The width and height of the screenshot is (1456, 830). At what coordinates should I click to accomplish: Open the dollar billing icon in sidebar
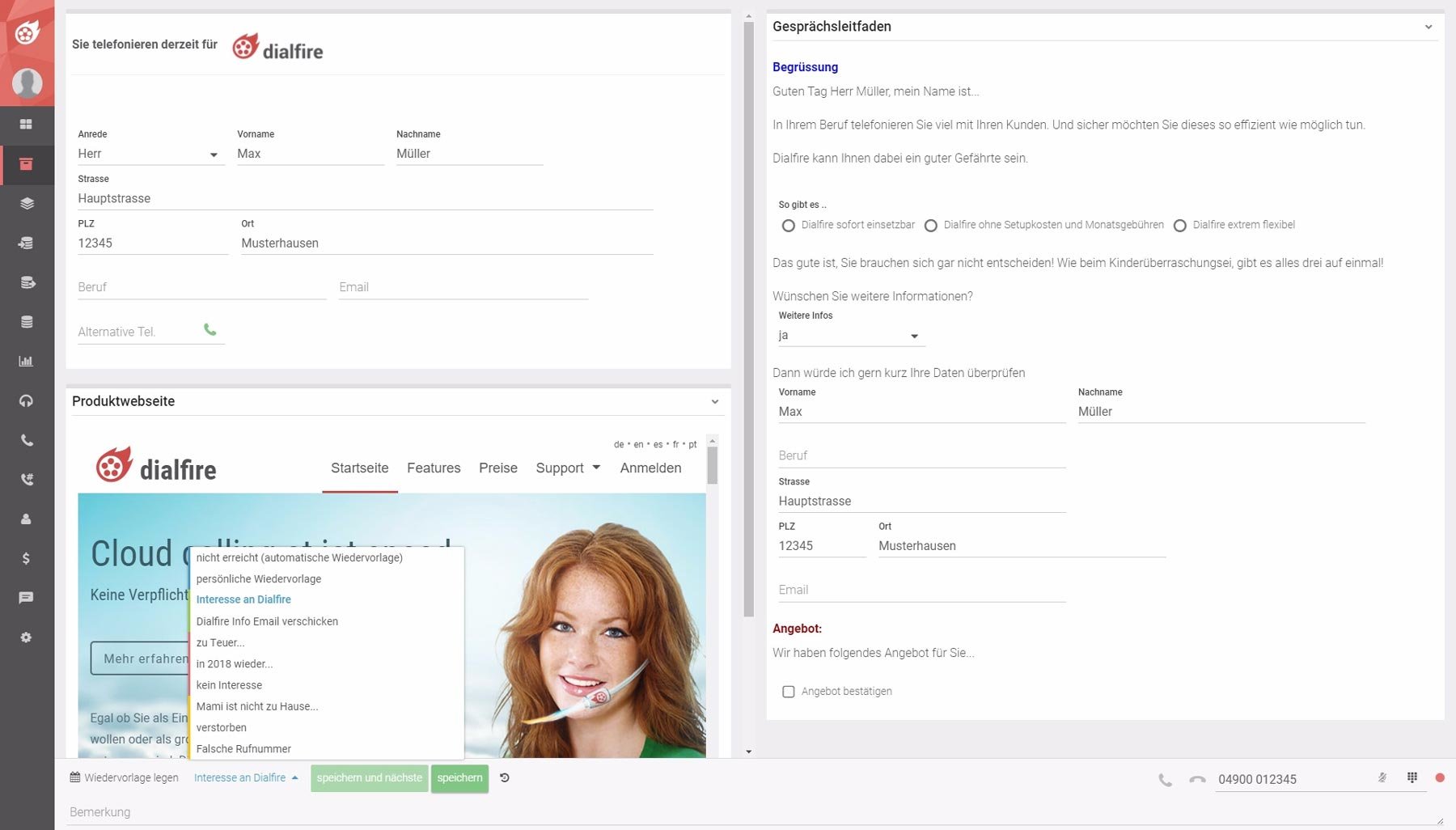[26, 558]
